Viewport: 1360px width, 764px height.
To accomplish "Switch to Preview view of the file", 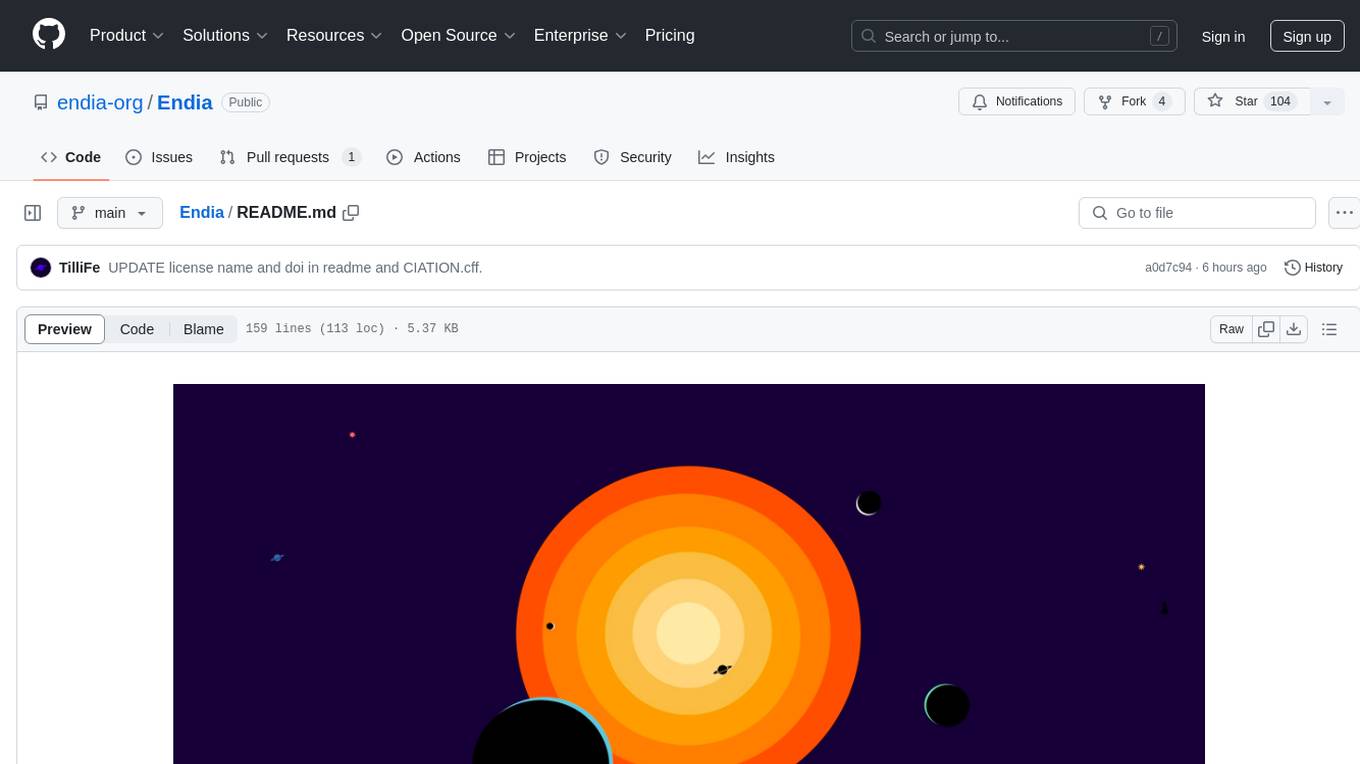I will pos(65,329).
